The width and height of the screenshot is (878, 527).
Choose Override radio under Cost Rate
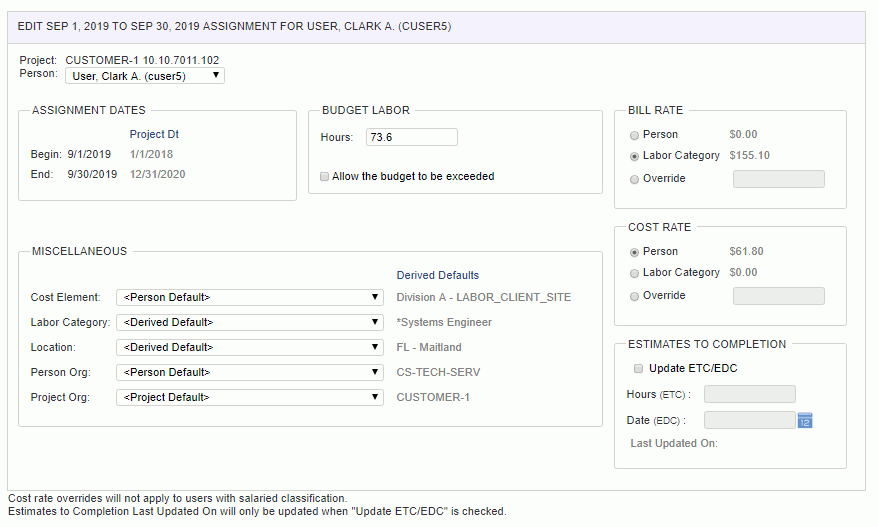click(x=634, y=296)
